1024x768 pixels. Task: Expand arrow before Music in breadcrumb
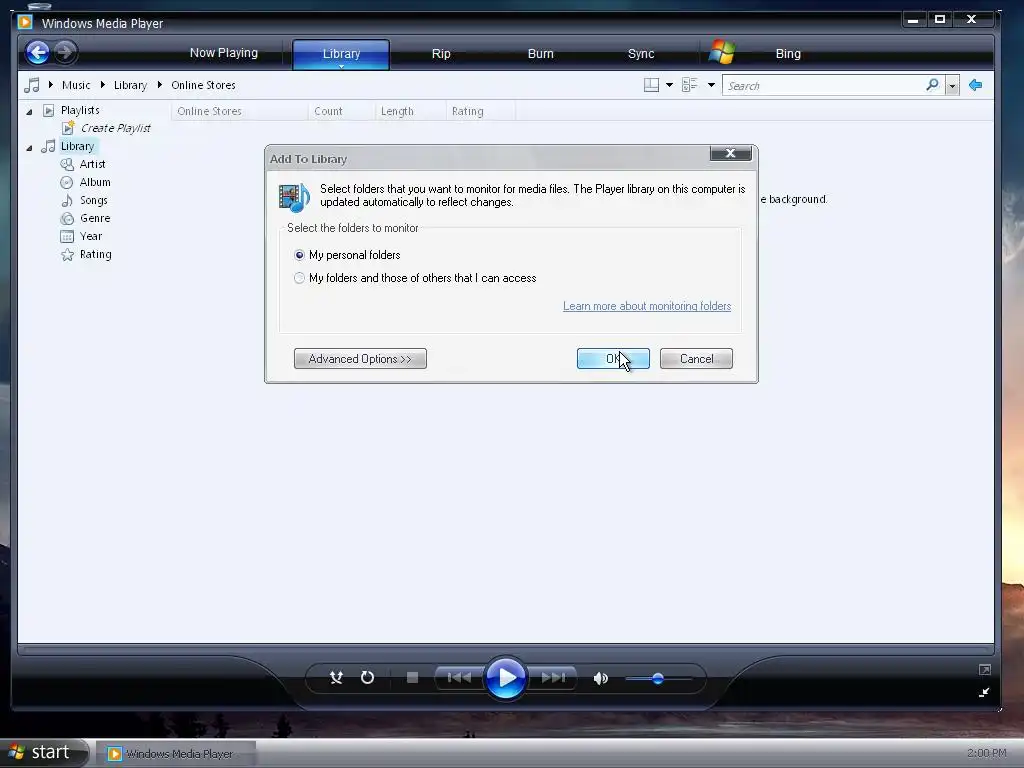coord(50,85)
